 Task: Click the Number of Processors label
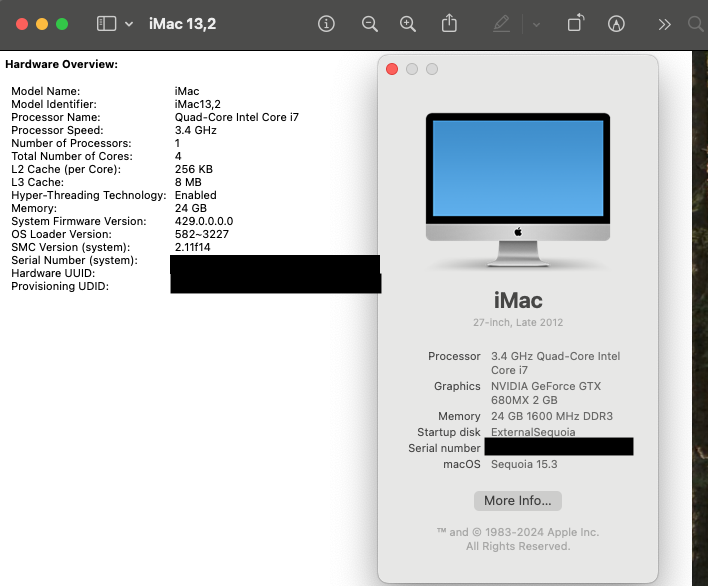coord(71,143)
